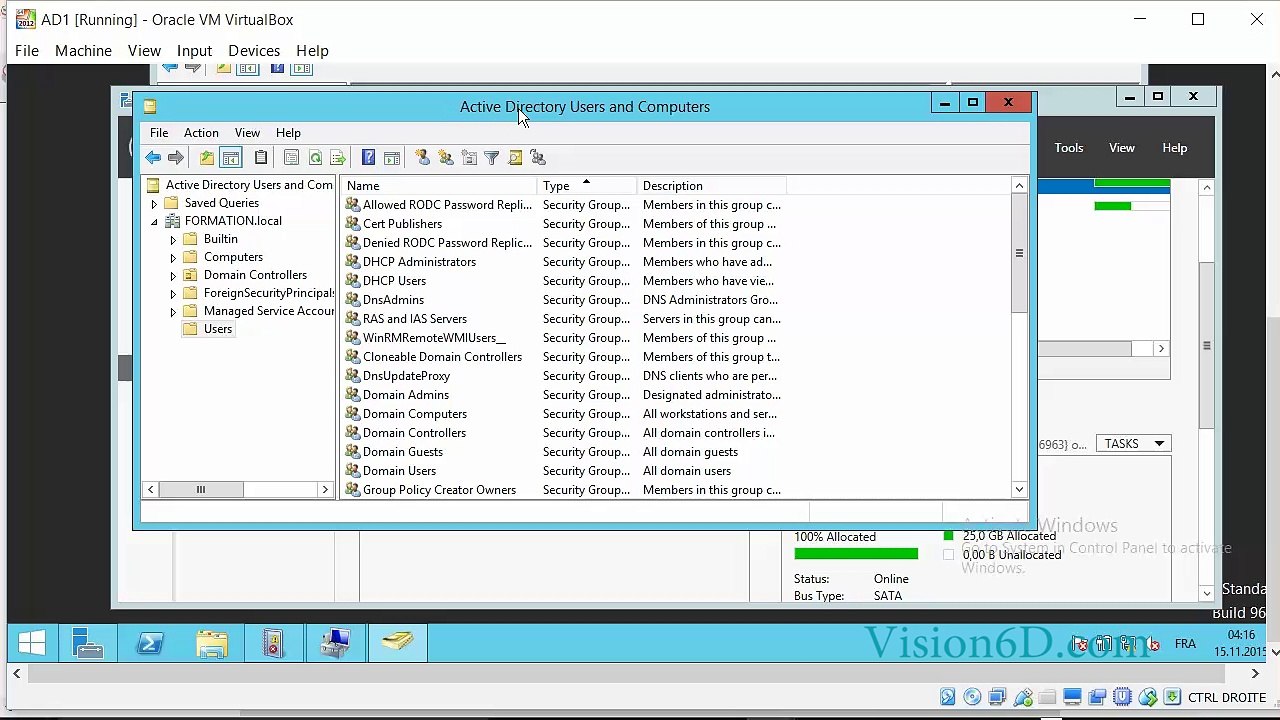
Task: Sort by the Description column header
Action: tap(711, 186)
